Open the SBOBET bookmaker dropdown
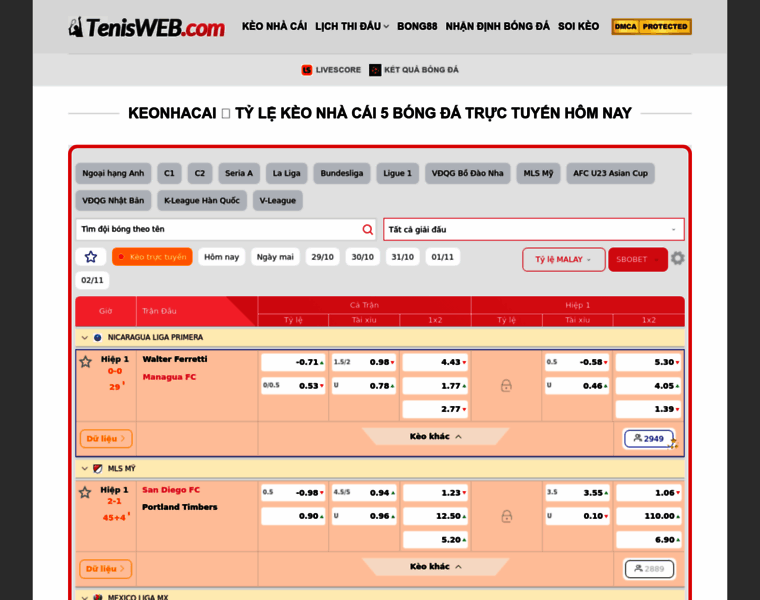This screenshot has height=600, width=760. (638, 259)
